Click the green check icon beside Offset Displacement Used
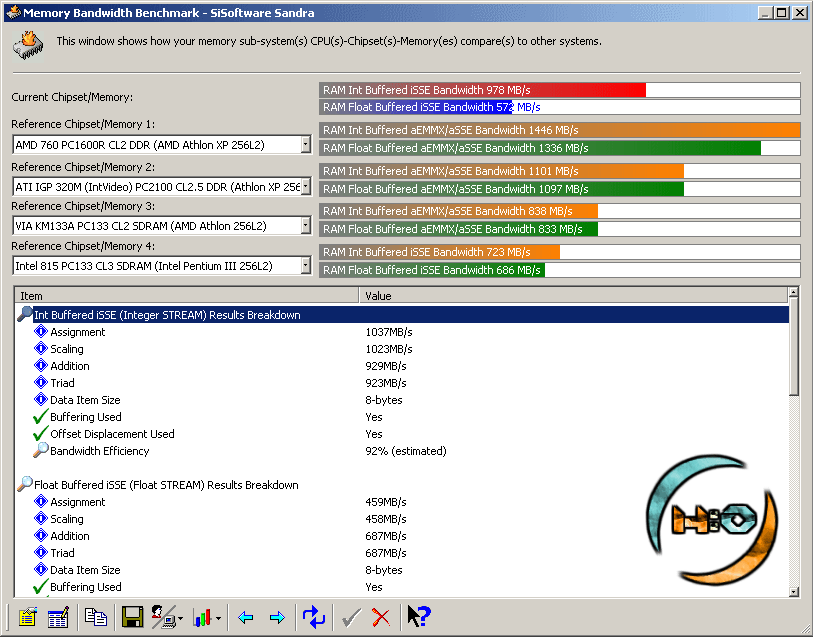Screen dimensions: 813x637 40,433
